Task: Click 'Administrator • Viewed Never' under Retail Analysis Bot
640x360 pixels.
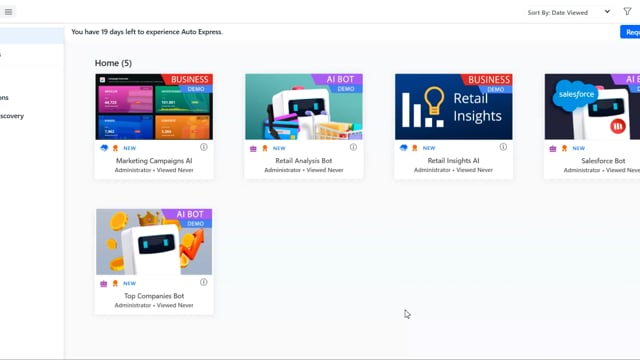Action: (x=304, y=170)
